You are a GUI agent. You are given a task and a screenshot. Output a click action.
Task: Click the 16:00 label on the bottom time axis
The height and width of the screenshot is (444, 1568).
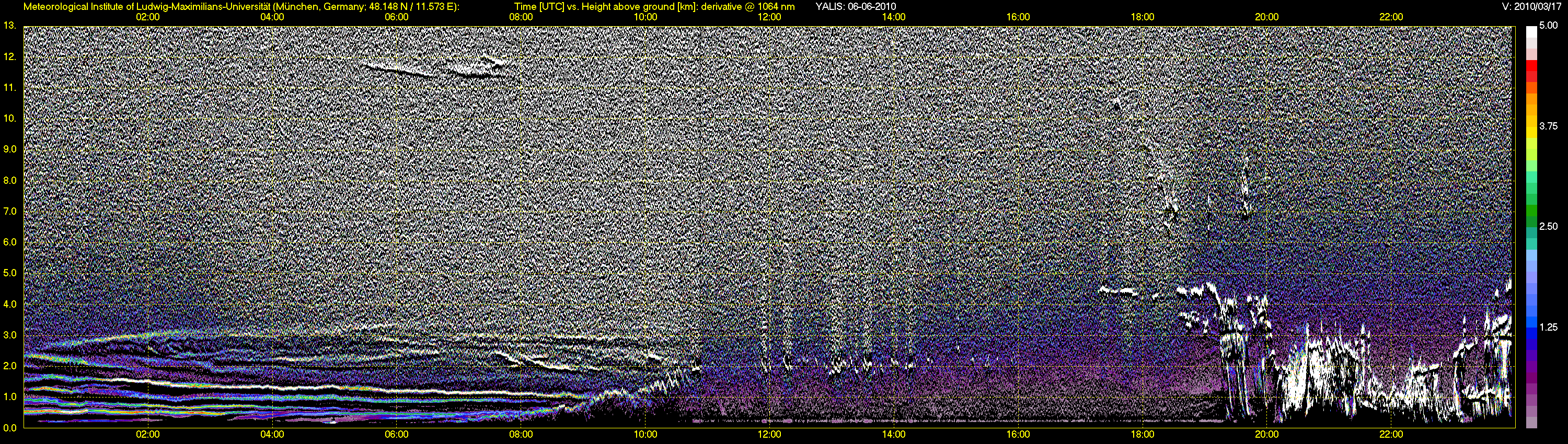coord(1018,435)
